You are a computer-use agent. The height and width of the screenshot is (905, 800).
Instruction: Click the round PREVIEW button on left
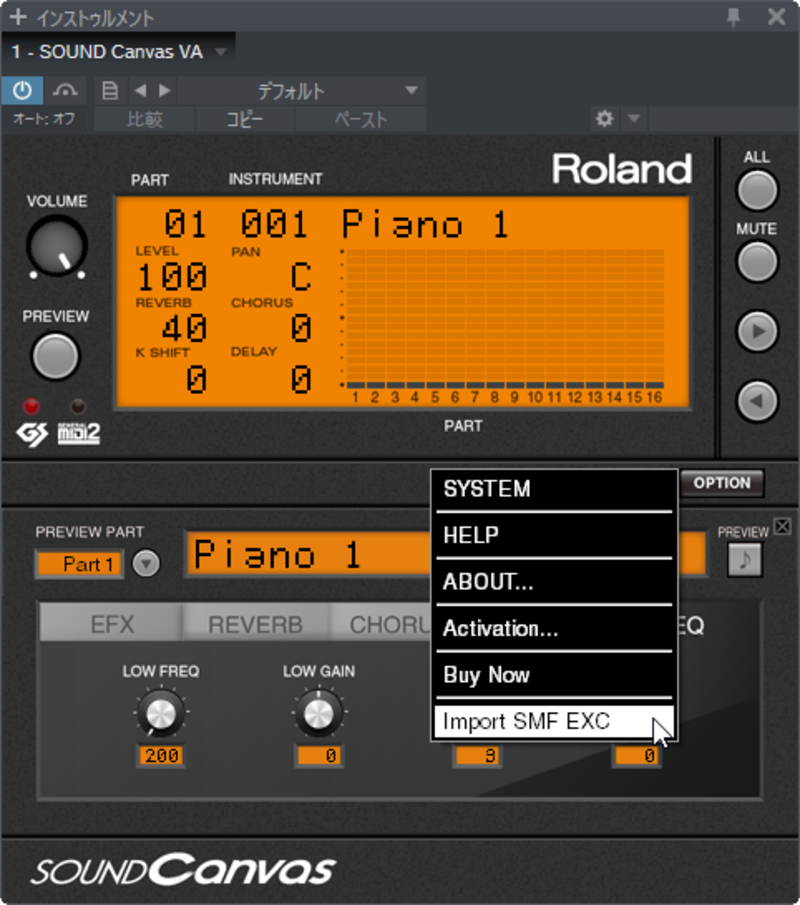[55, 356]
